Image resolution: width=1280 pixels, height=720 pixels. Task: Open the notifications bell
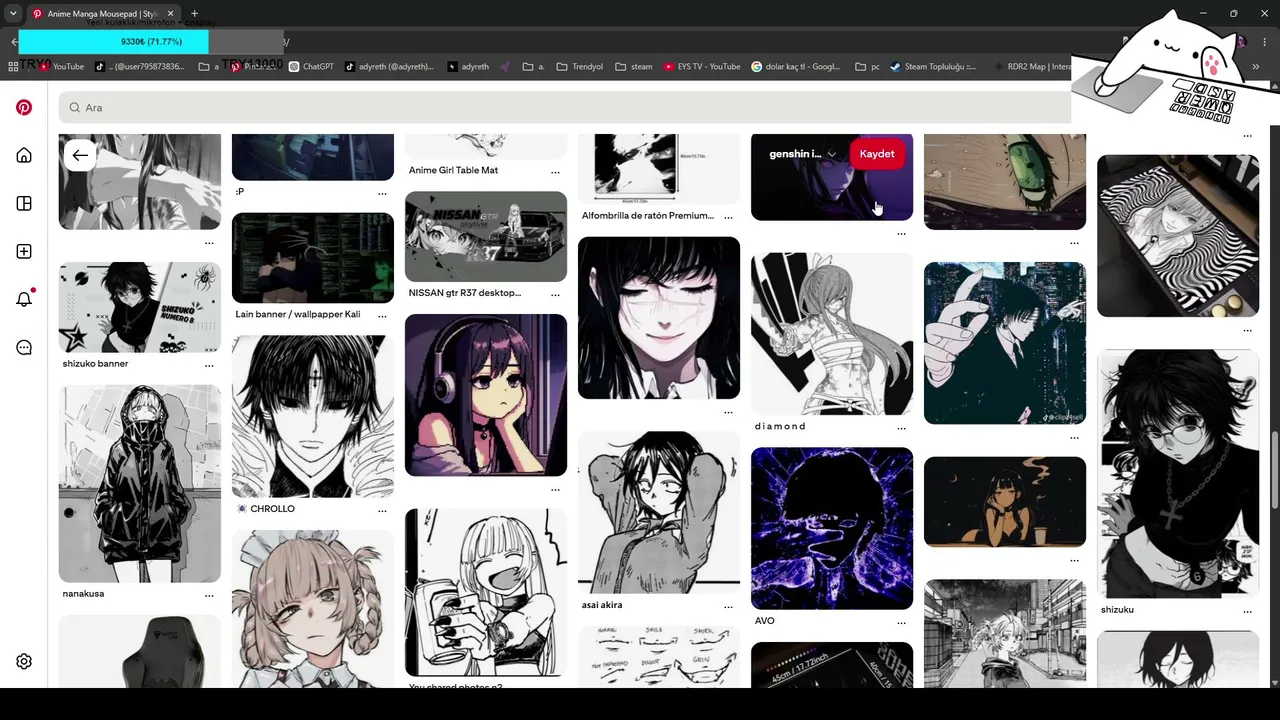point(24,299)
